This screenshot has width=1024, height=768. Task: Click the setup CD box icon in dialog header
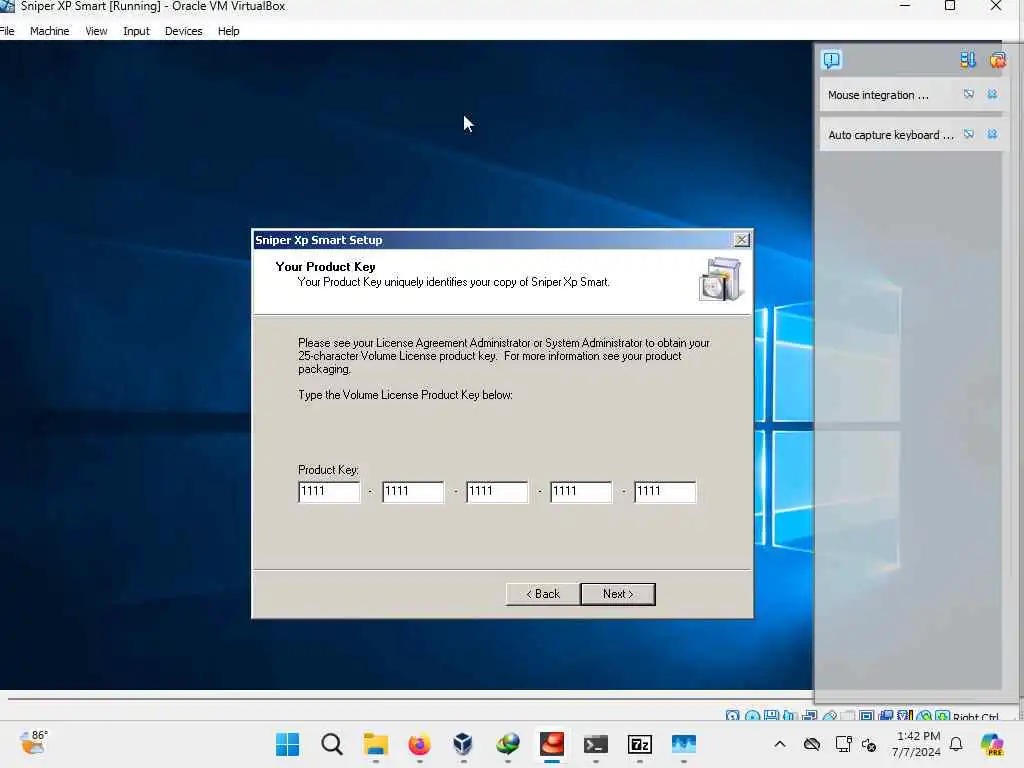click(x=720, y=279)
